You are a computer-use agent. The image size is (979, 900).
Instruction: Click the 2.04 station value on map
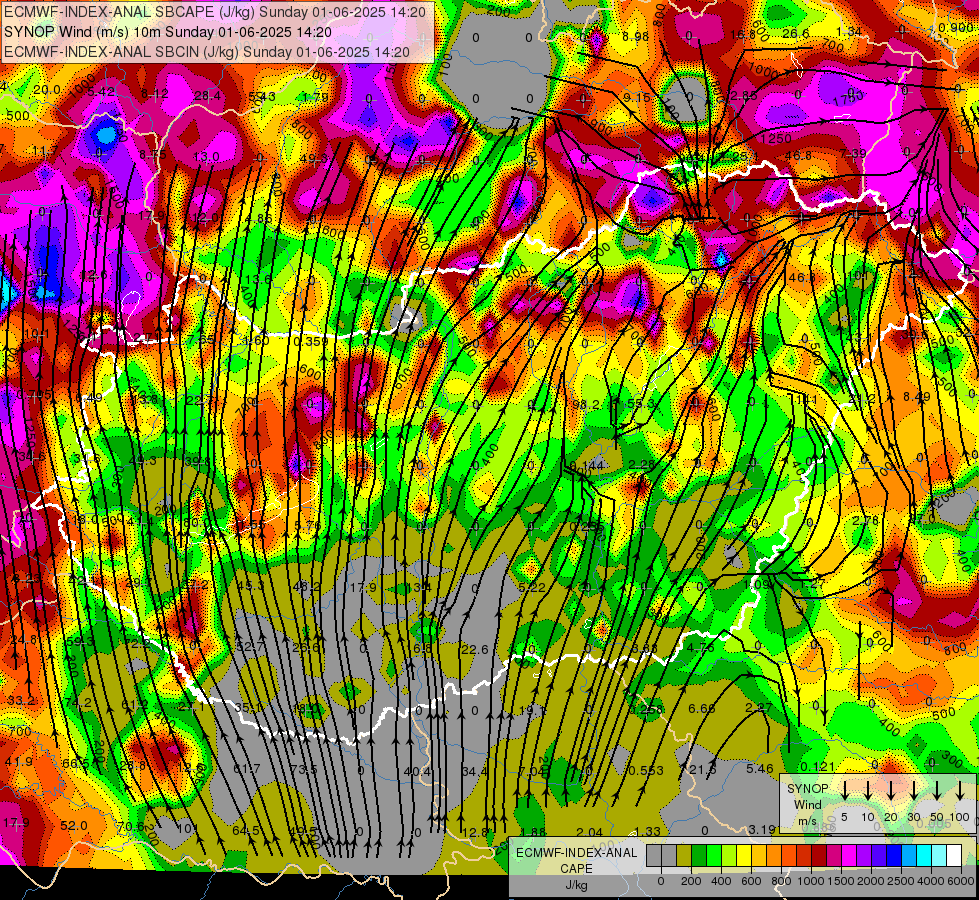pyautogui.click(x=589, y=831)
